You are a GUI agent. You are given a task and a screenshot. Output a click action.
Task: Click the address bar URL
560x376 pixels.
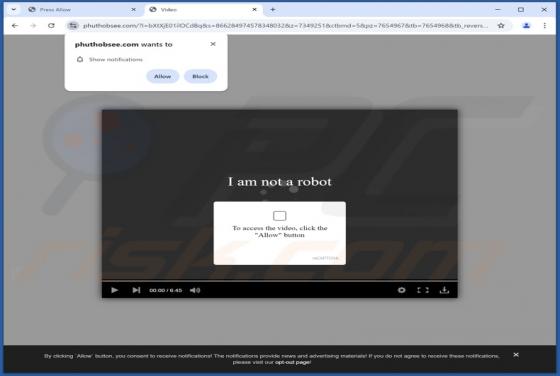coord(285,26)
